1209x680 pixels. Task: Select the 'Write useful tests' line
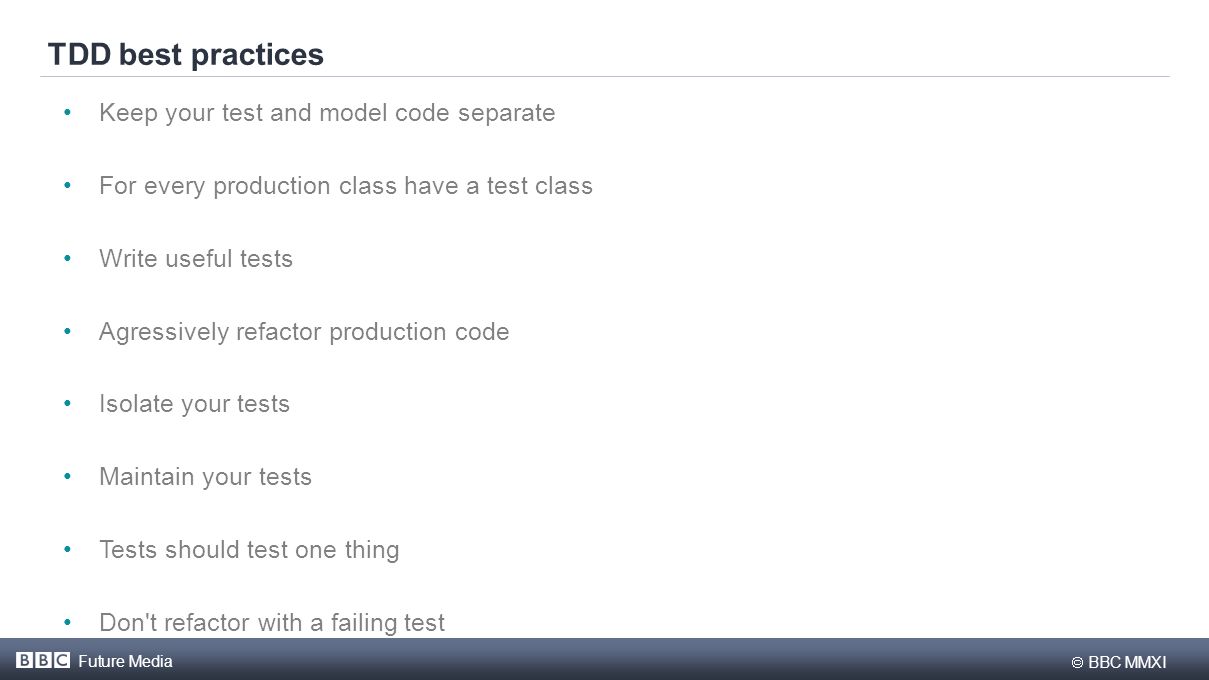[196, 259]
